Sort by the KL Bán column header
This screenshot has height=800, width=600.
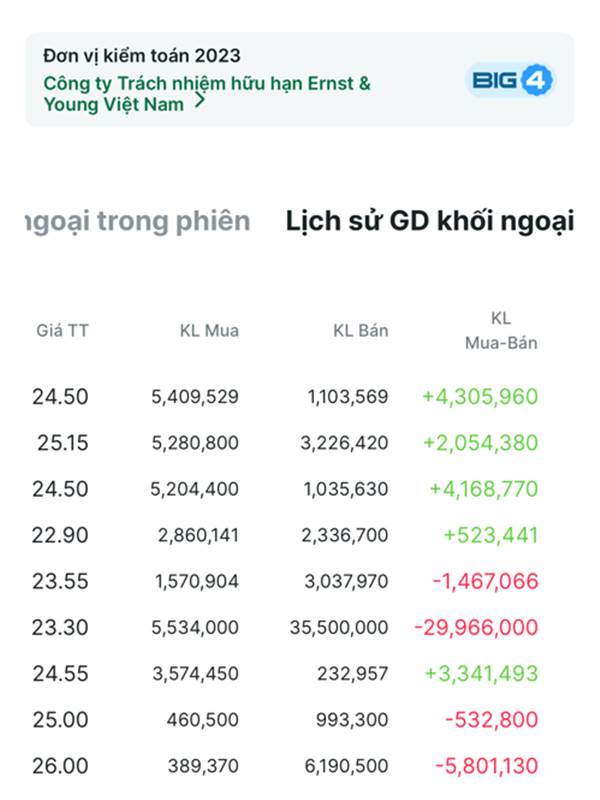[x=360, y=330]
